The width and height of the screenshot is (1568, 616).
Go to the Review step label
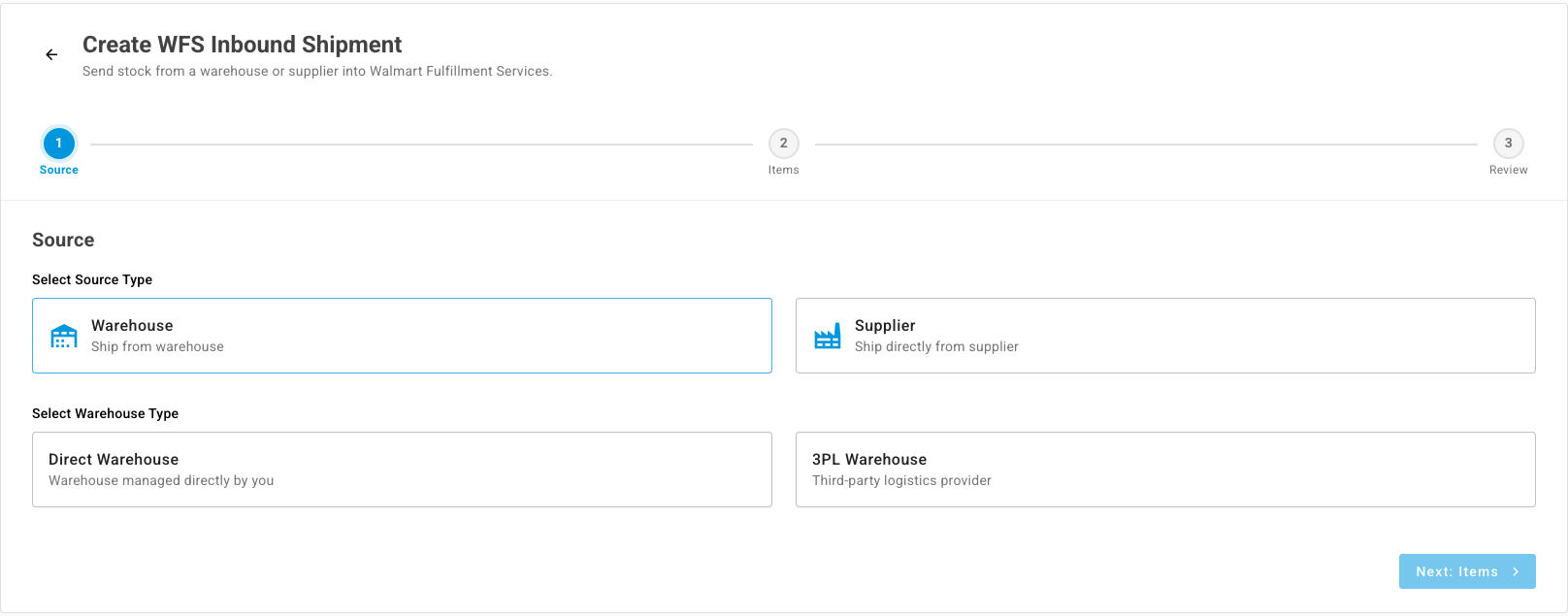pos(1509,170)
